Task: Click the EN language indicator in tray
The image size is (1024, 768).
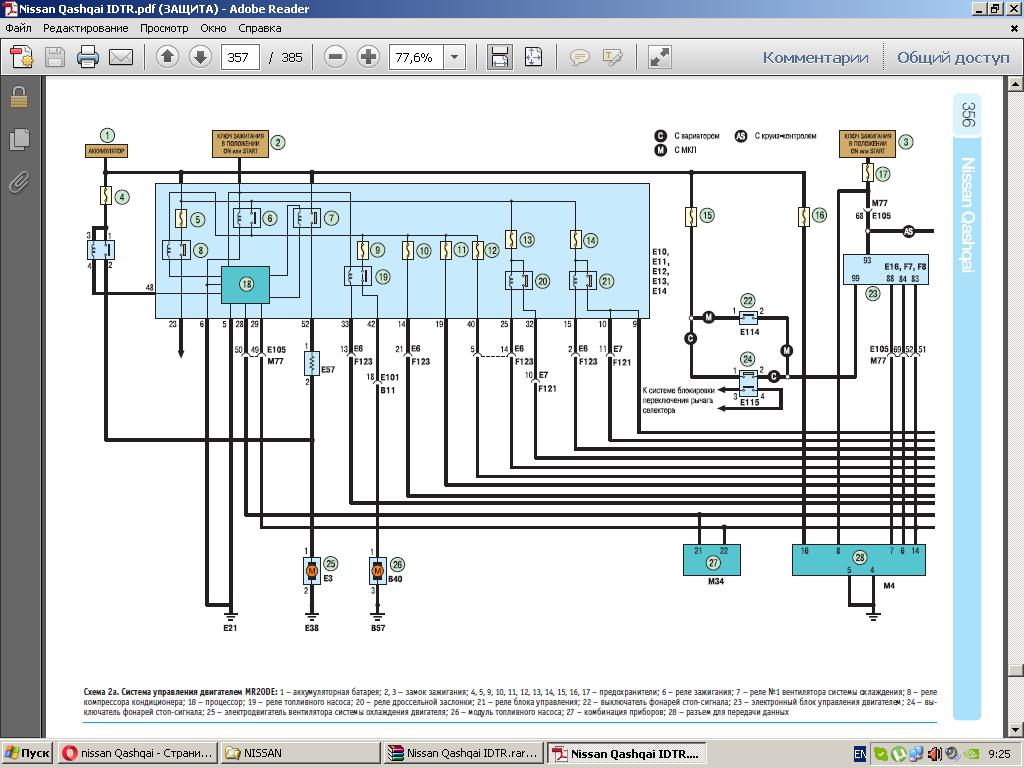Action: (860, 754)
